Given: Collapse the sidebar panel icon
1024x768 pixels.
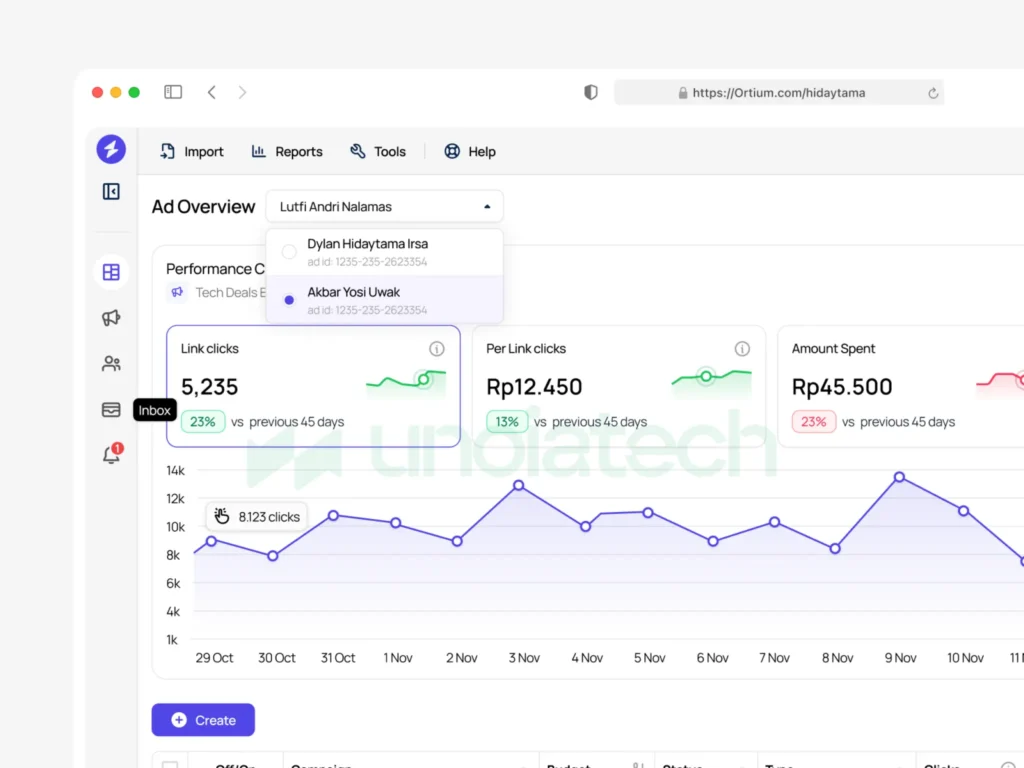Looking at the screenshot, I should click(x=111, y=191).
